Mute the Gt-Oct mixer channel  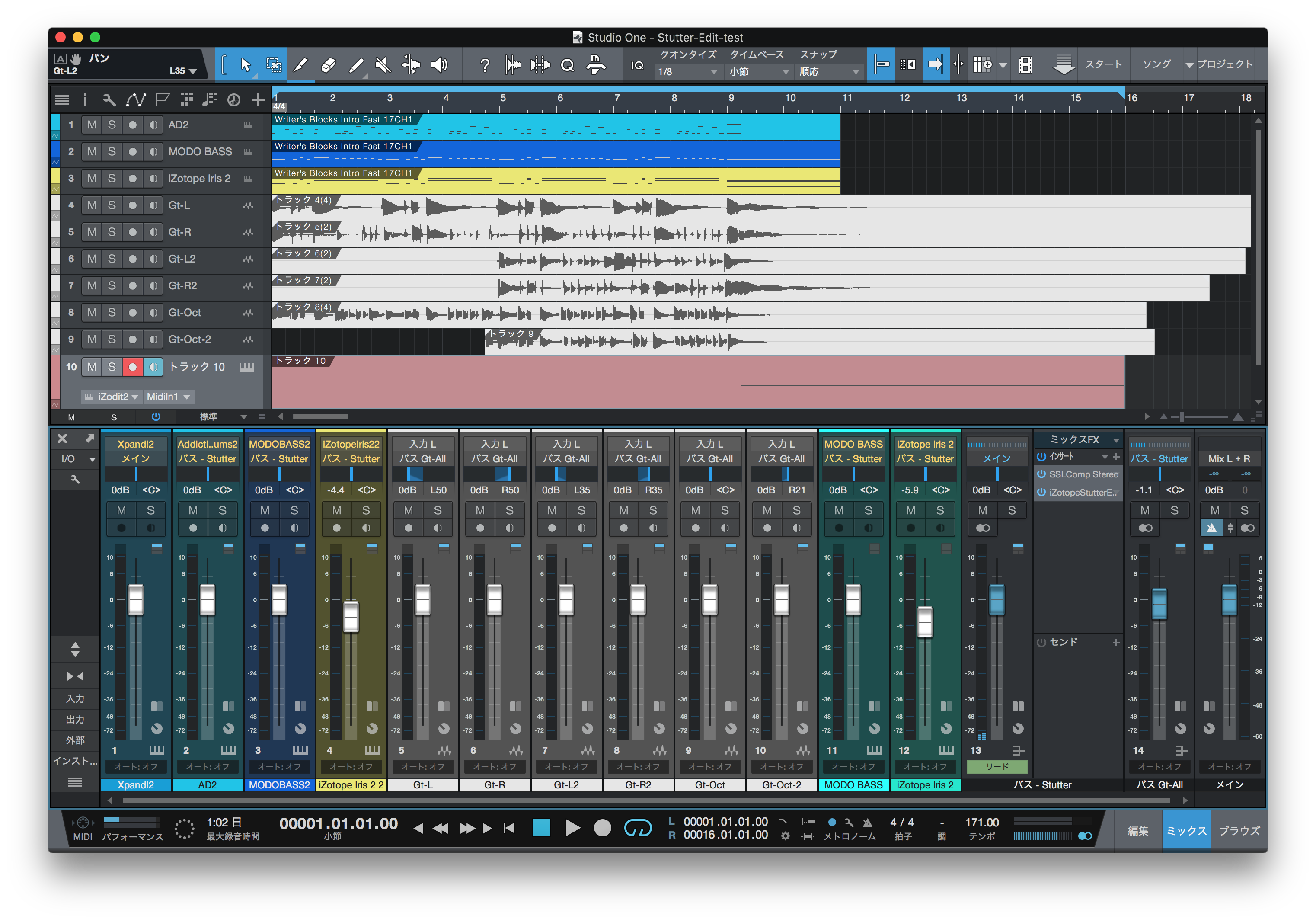(x=695, y=510)
